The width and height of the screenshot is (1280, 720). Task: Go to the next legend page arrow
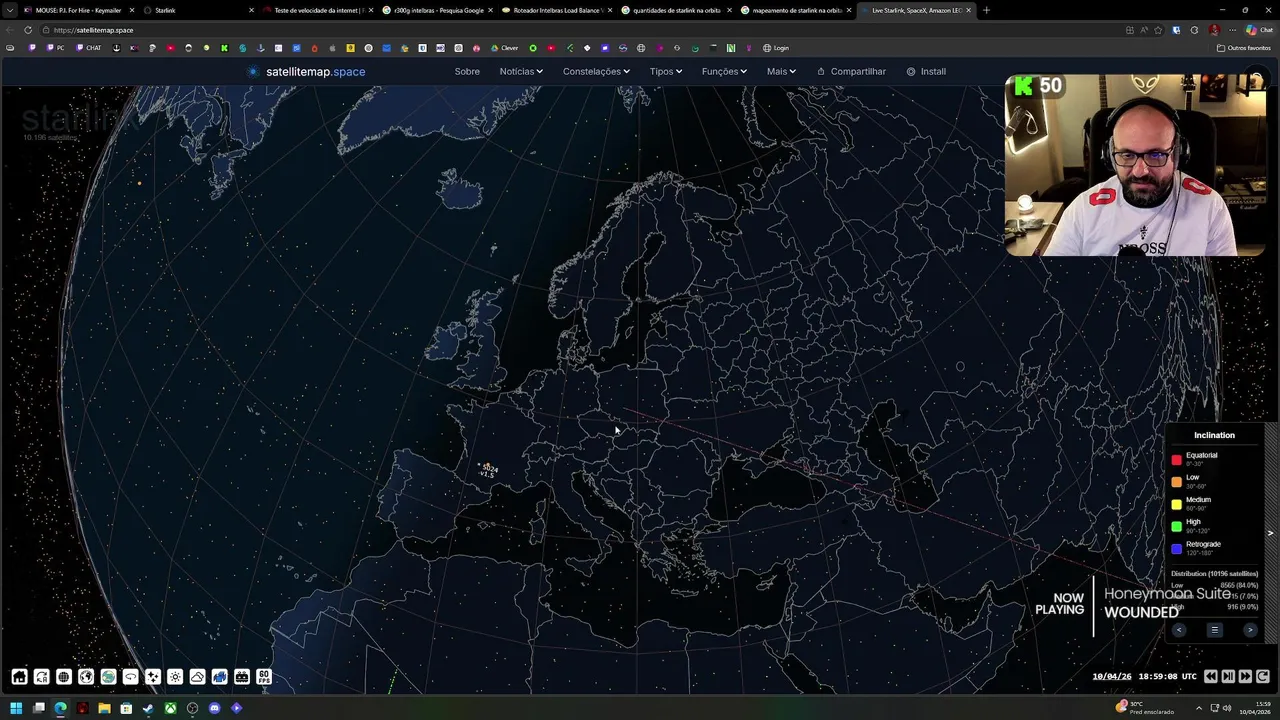tap(1250, 630)
